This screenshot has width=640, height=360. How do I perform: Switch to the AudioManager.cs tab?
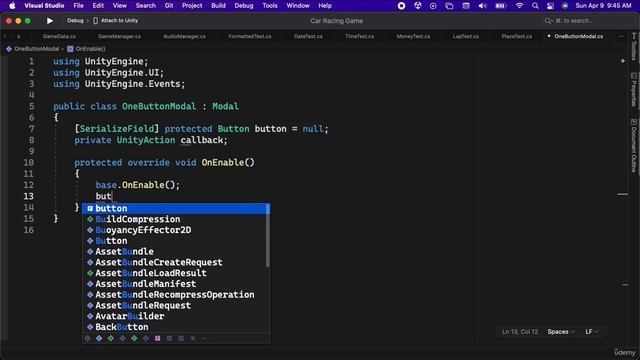coord(184,36)
